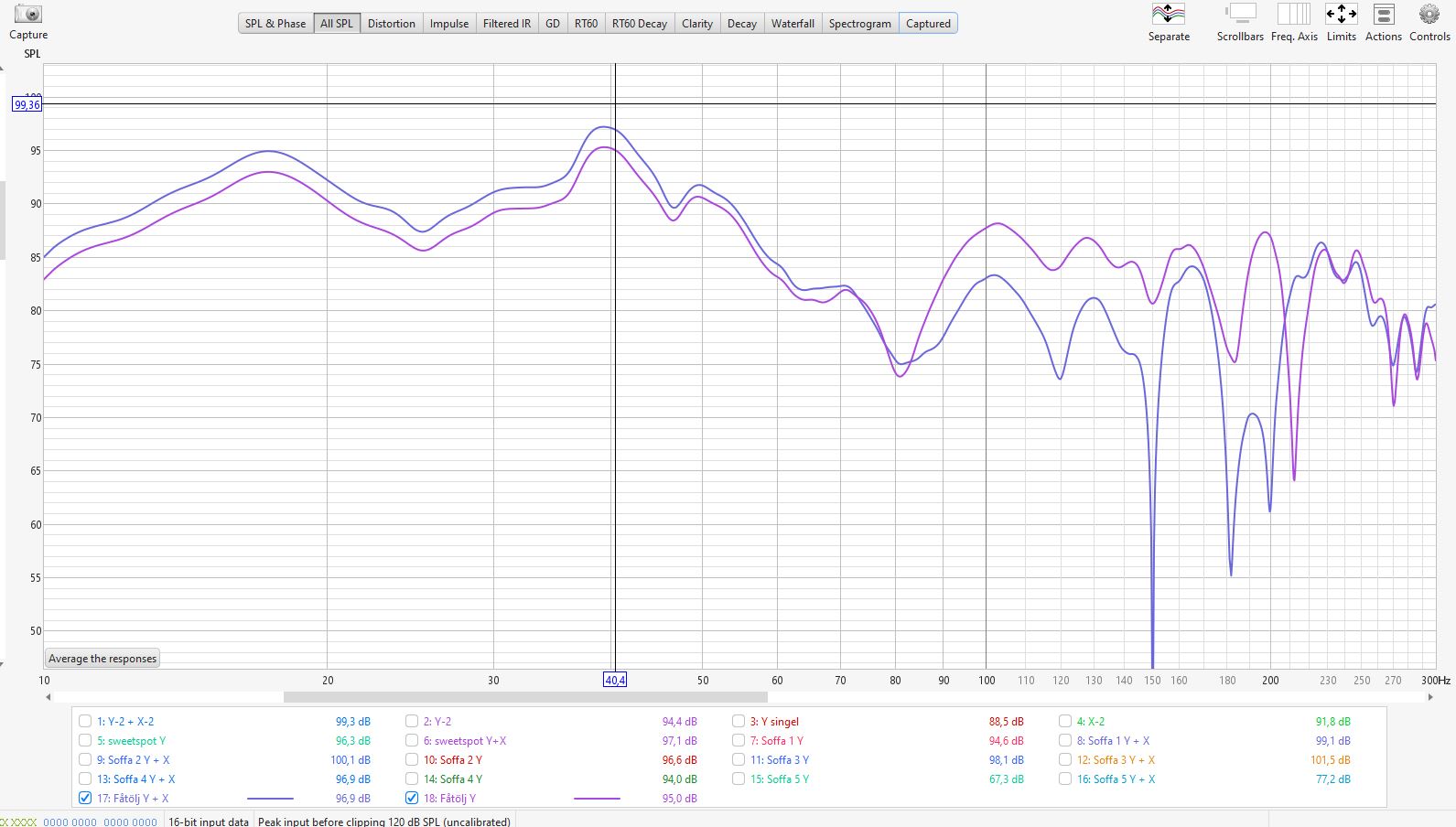The height and width of the screenshot is (827, 1456).
Task: Enable the 7: Soffa 1 Y checkbox
Action: [x=739, y=740]
